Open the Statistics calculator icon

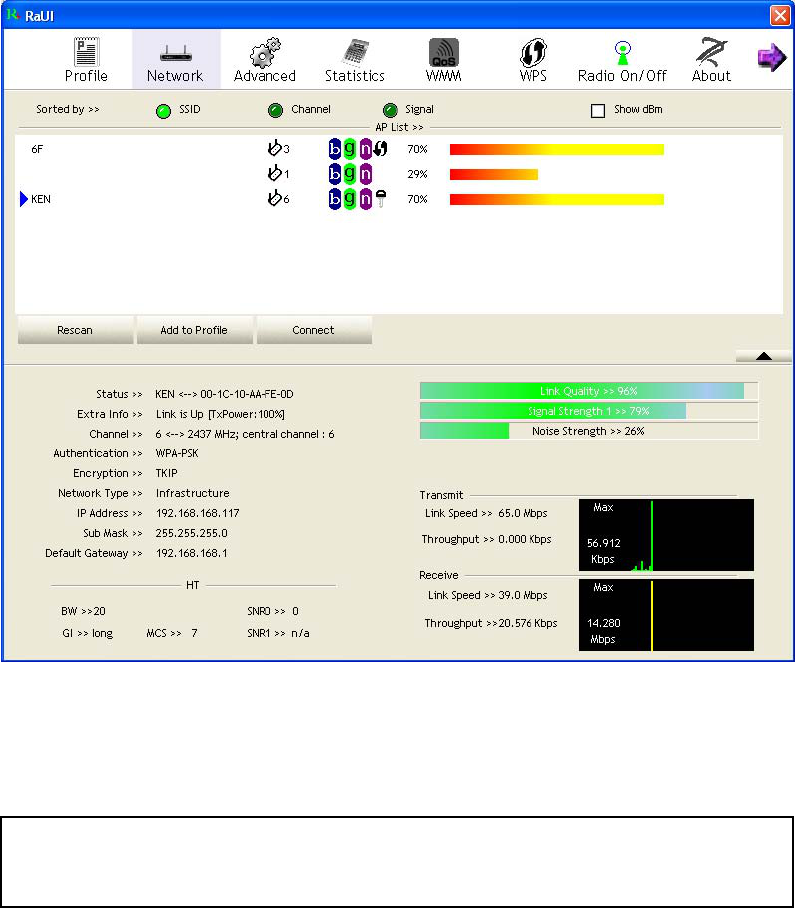[x=355, y=52]
